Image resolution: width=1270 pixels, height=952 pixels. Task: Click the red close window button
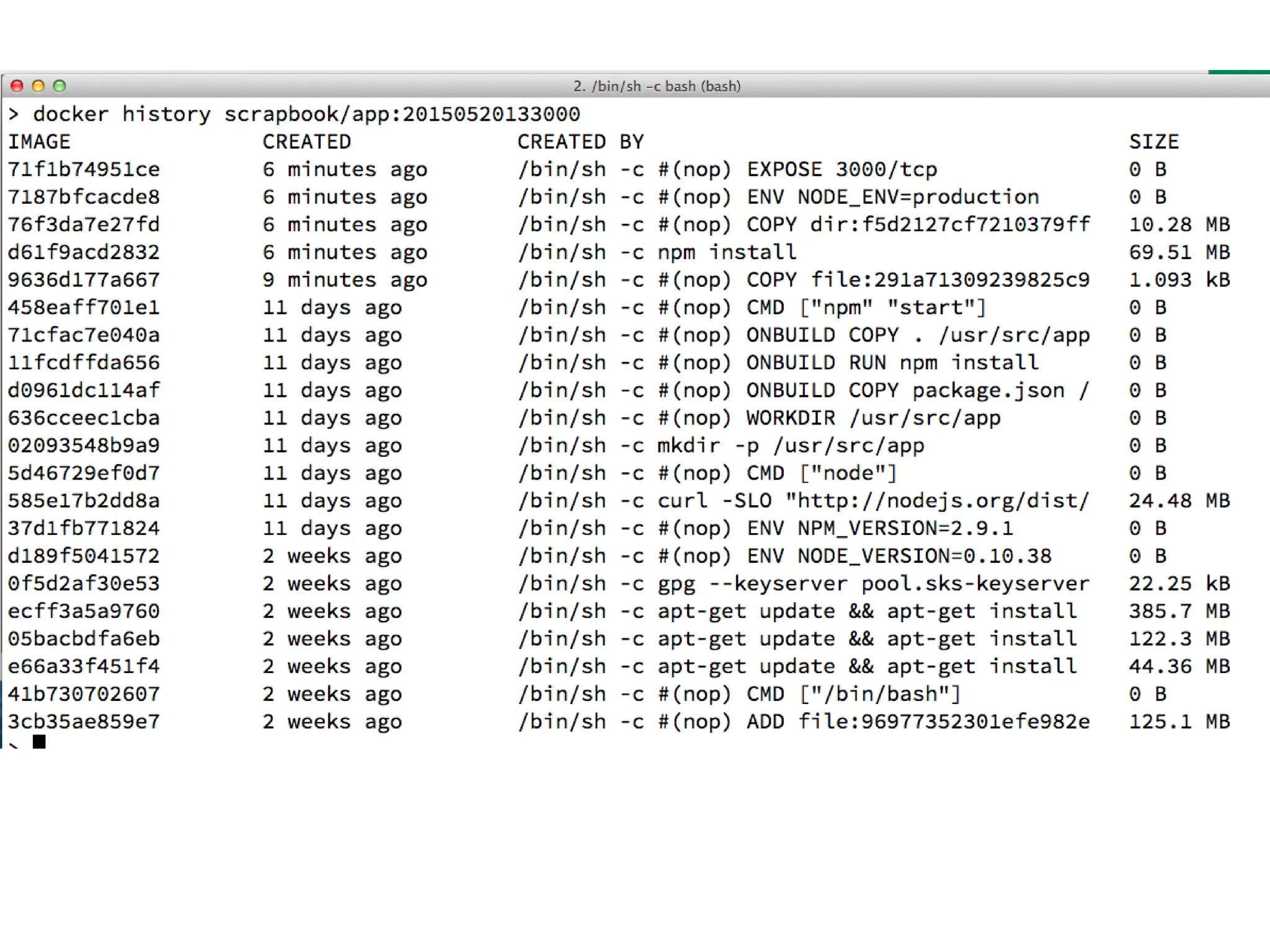[17, 86]
